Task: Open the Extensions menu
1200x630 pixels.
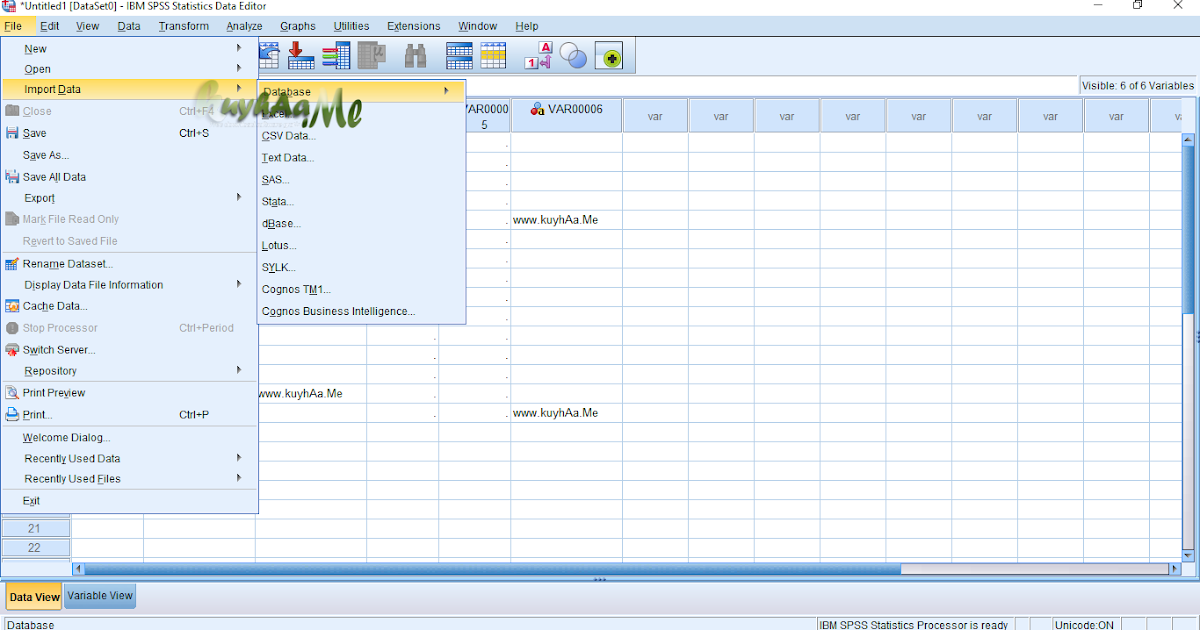Action: [414, 26]
